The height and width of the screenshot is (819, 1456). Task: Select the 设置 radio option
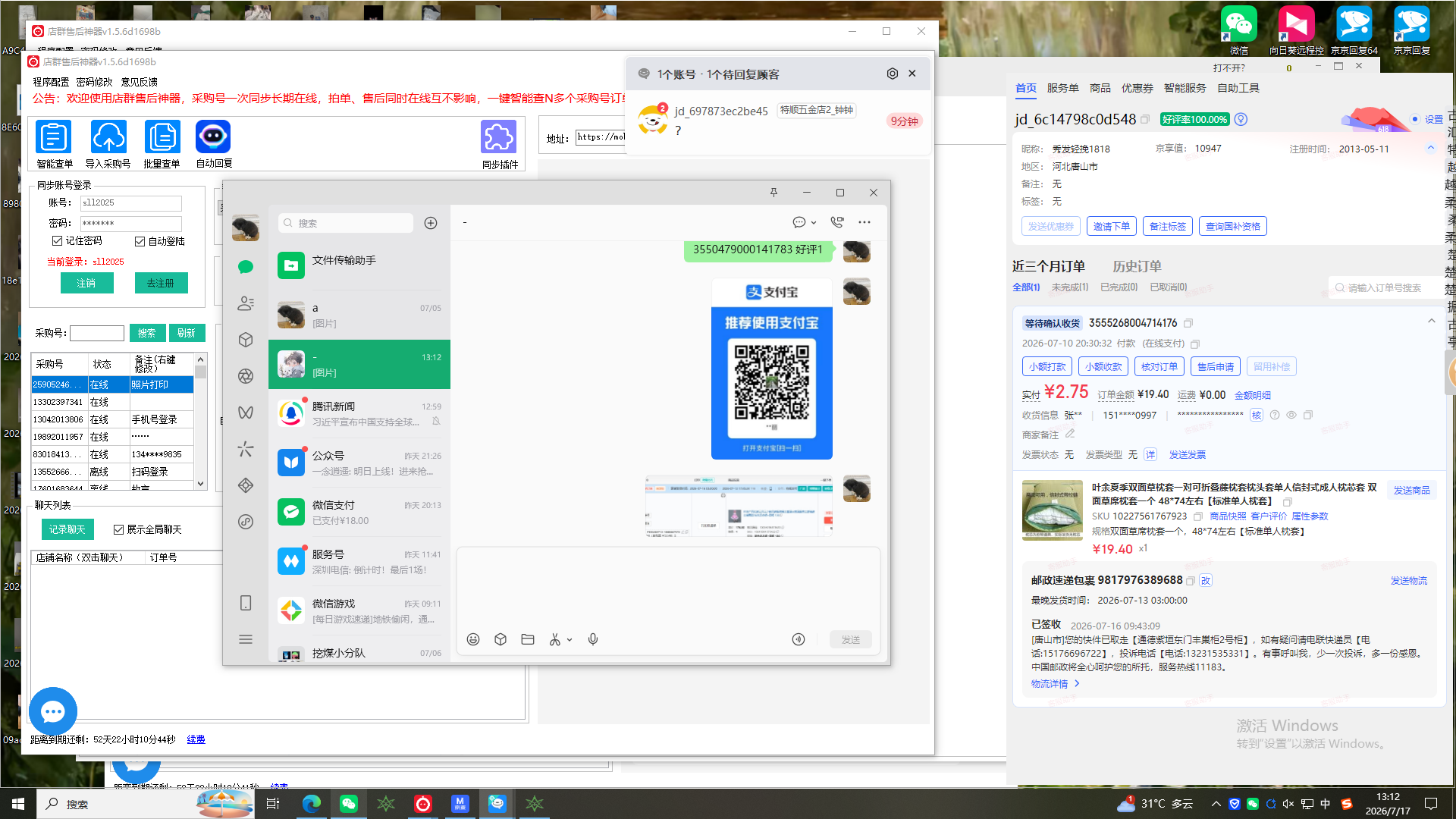(x=1415, y=119)
